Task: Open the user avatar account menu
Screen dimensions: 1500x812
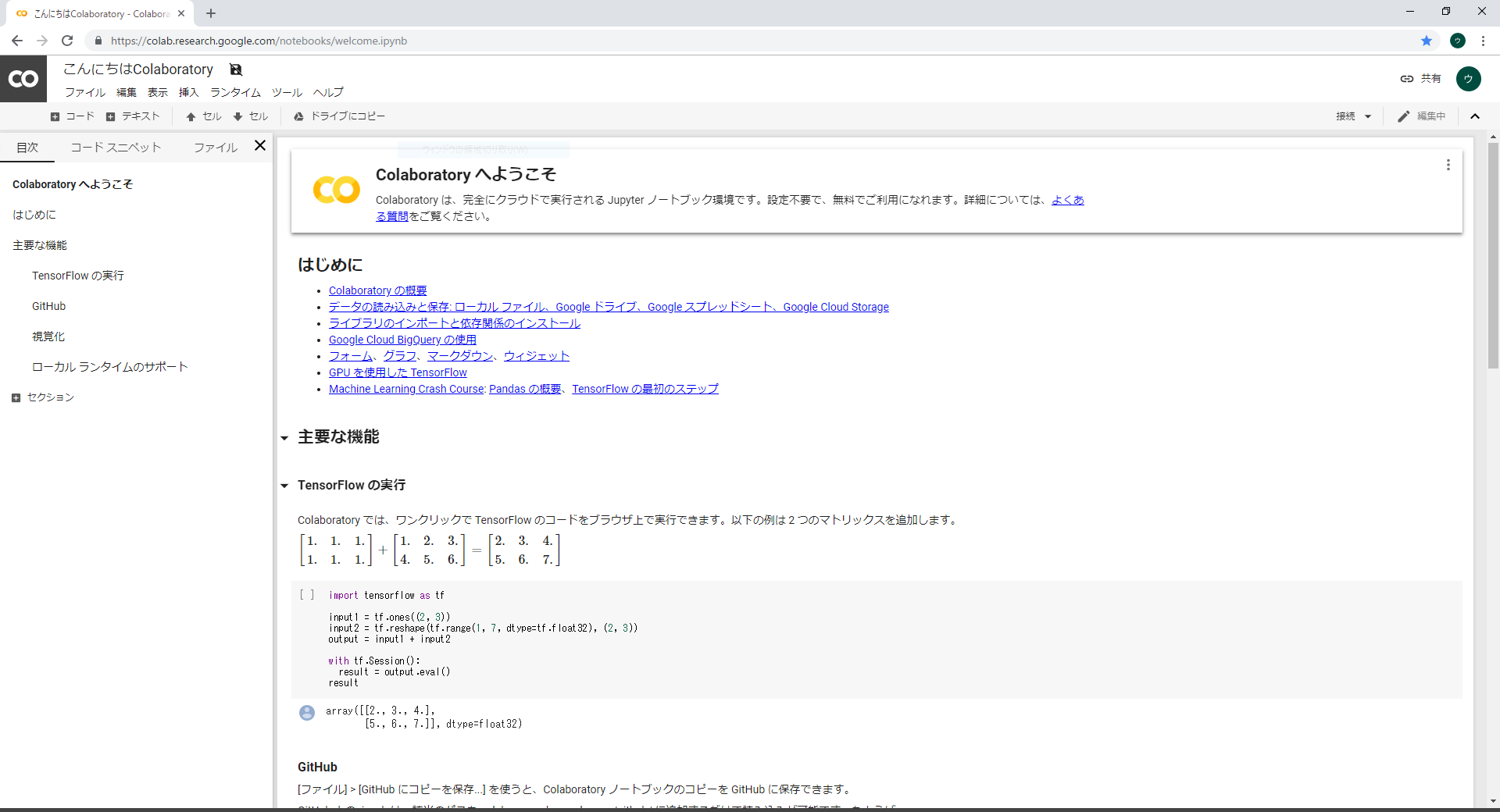Action: [x=1470, y=79]
